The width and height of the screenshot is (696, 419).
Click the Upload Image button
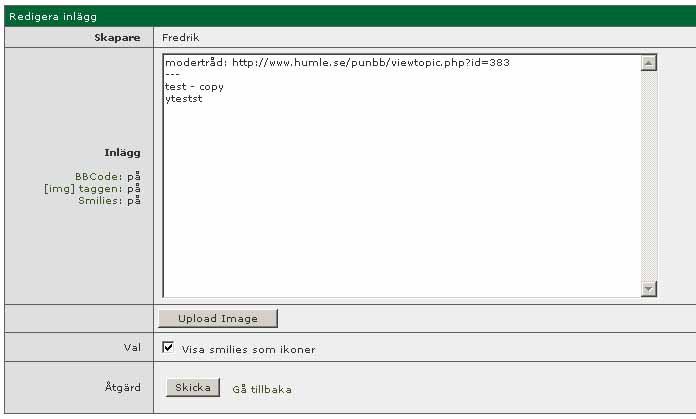coord(217,318)
